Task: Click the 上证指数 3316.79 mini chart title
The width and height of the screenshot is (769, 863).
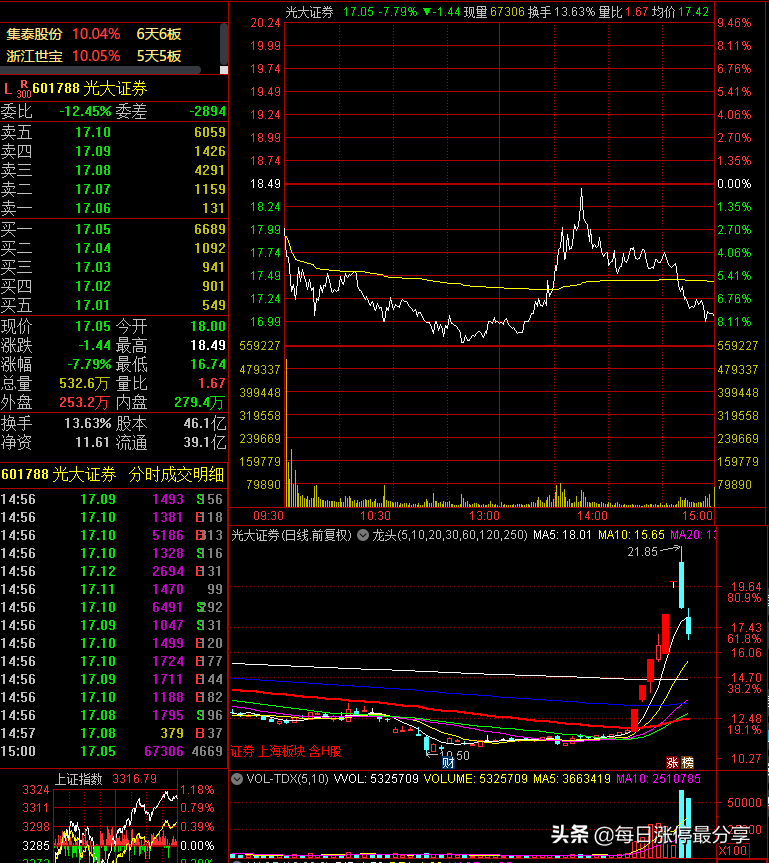Action: 106,779
